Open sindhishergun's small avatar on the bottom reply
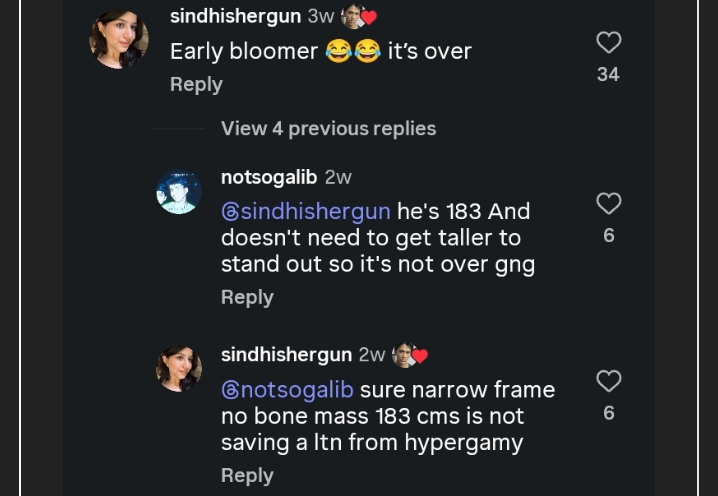Viewport: 718px width, 496px height. (179, 369)
